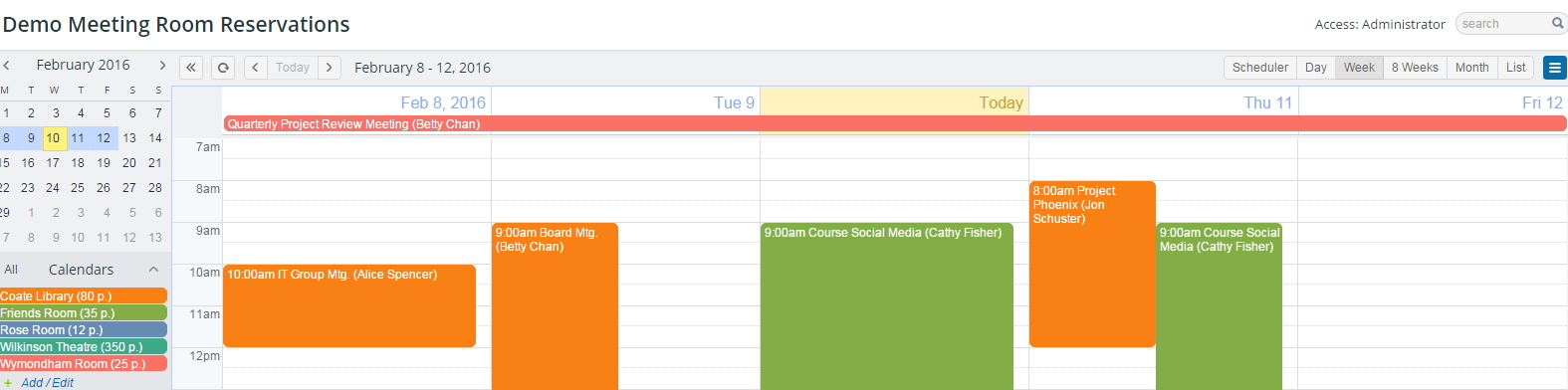Click inside the search field
The height and width of the screenshot is (390, 1568).
(1504, 23)
